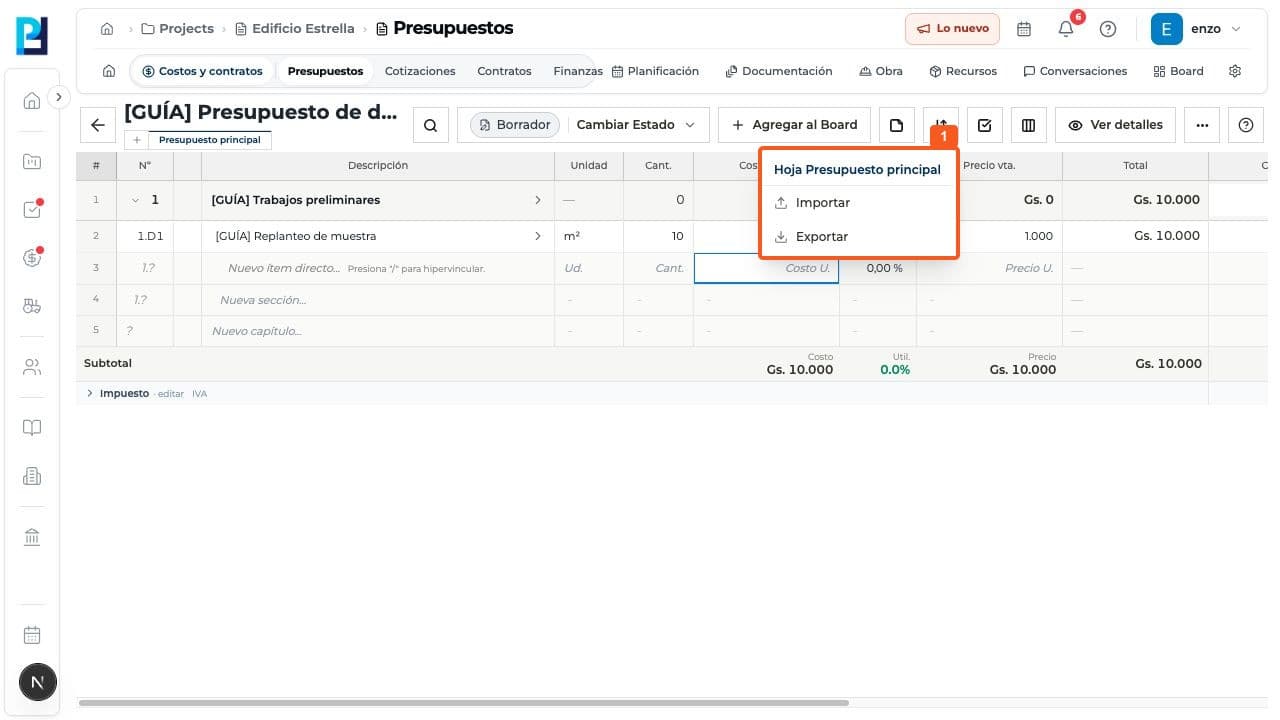Viewport: 1280px width, 720px height.
Task: Open Edificio Estrella breadcrumb link
Action: coord(295,29)
